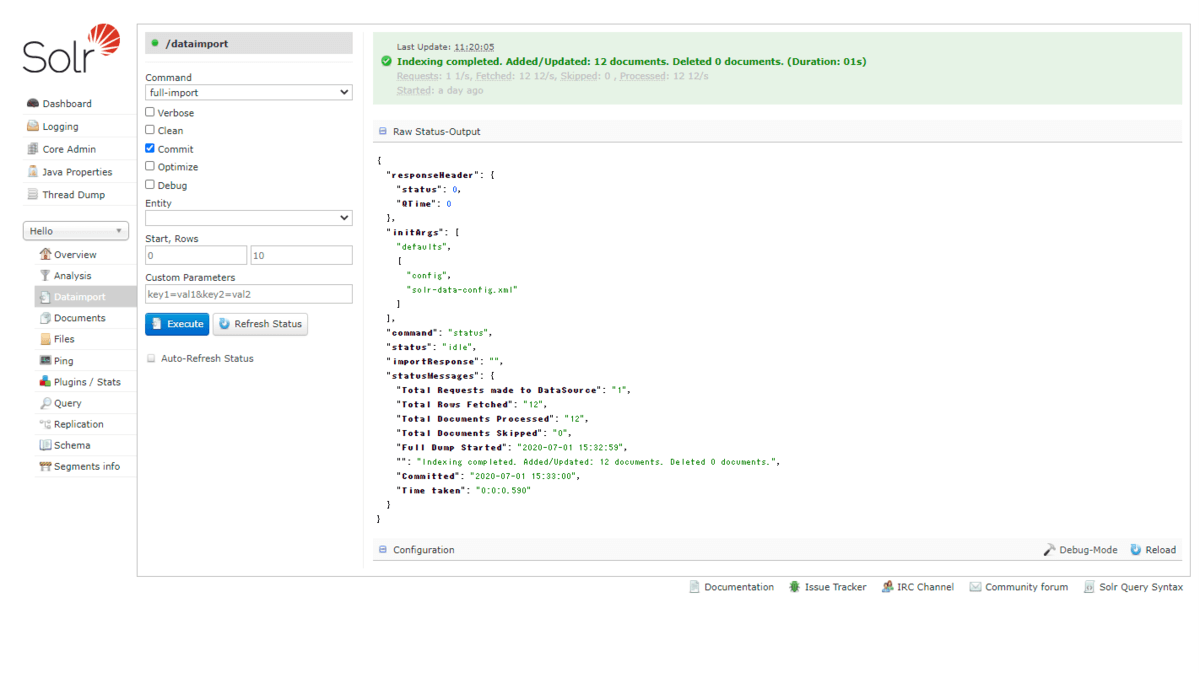Uncheck the Commit checkbox

pos(150,148)
